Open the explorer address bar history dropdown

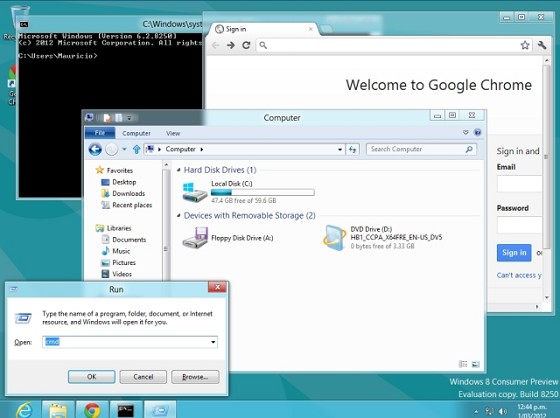(x=340, y=149)
